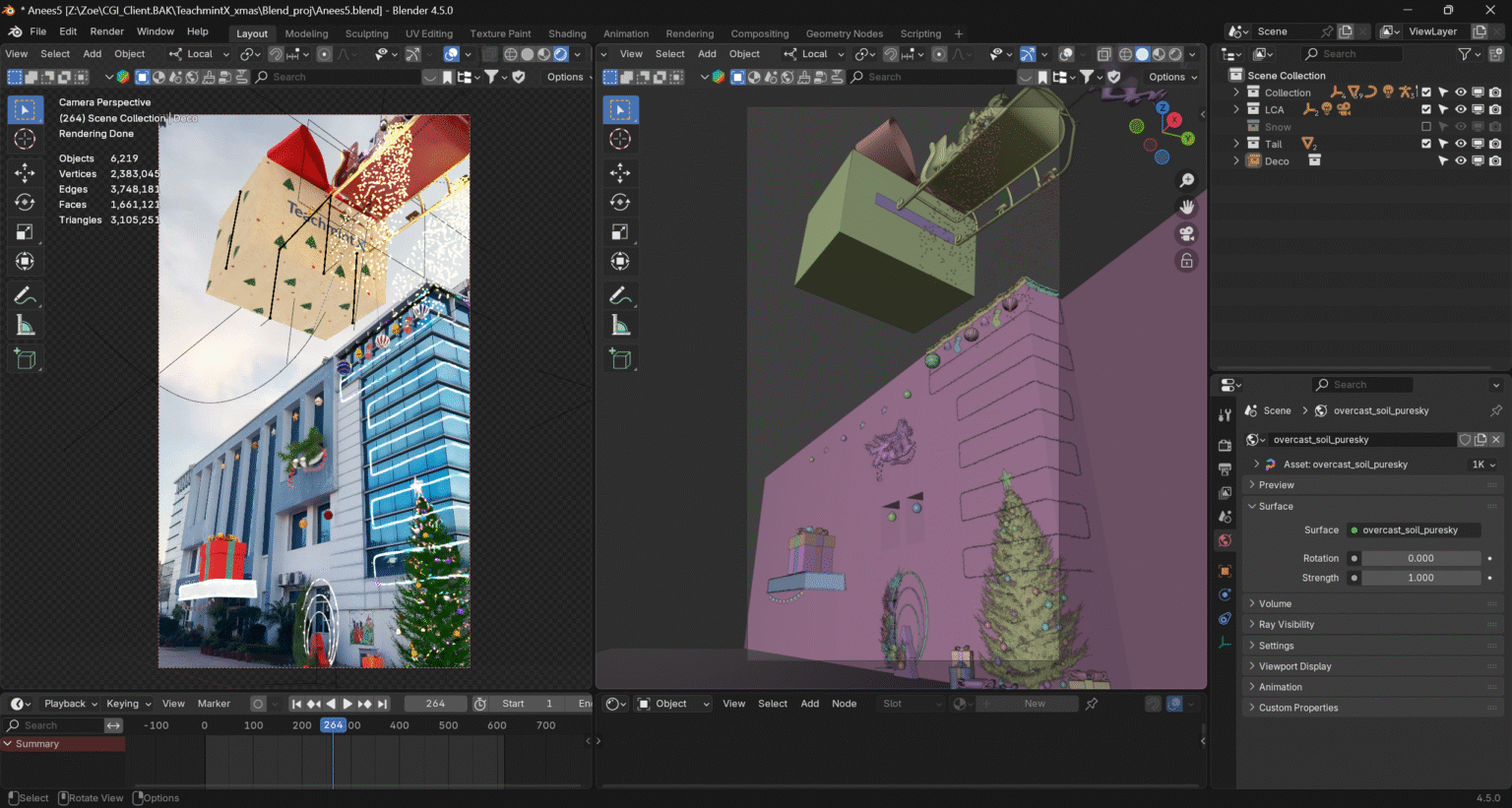Click the New button in node editor

click(x=1035, y=704)
